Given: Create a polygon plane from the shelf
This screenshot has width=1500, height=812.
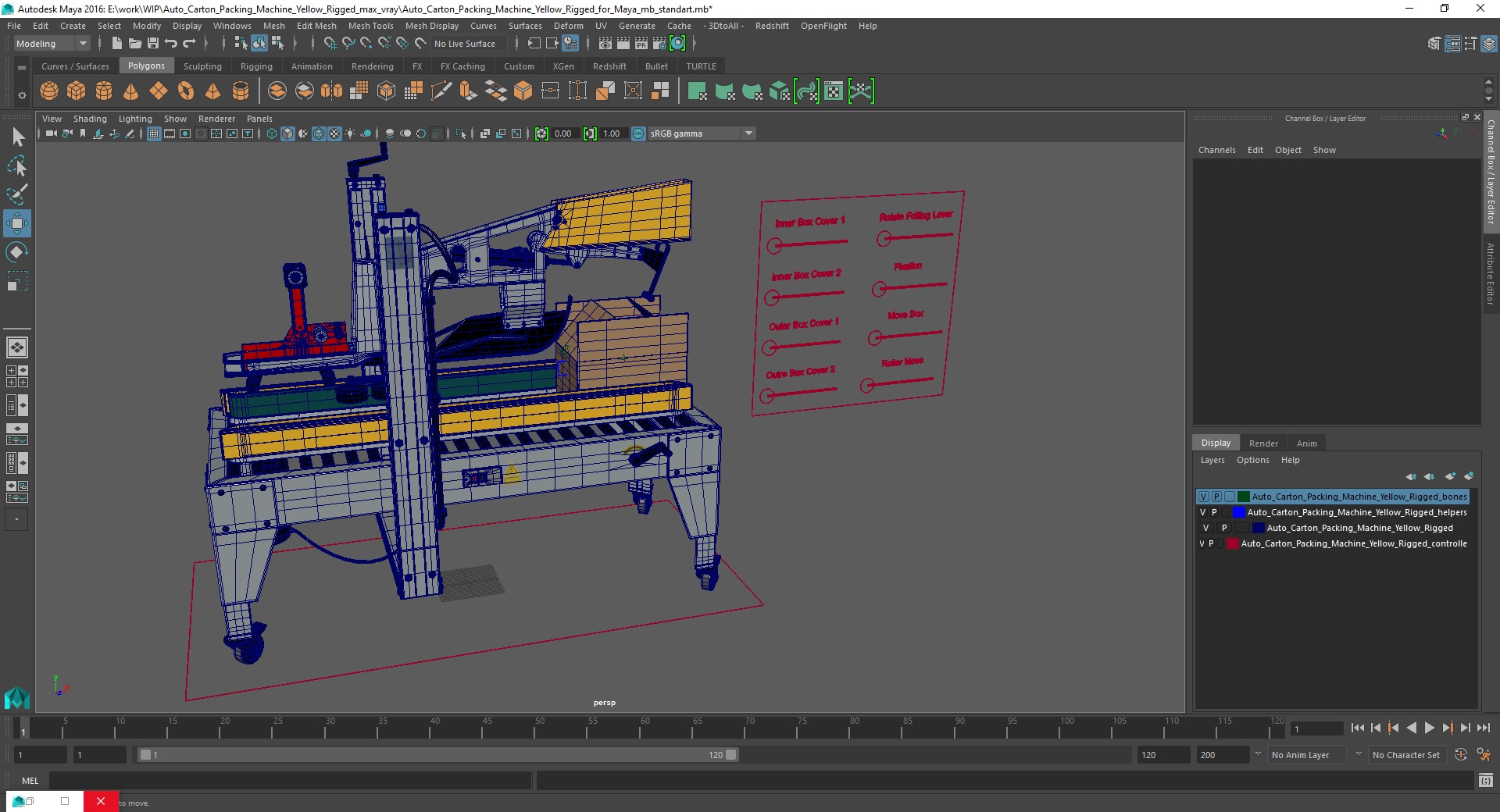Looking at the screenshot, I should [159, 91].
